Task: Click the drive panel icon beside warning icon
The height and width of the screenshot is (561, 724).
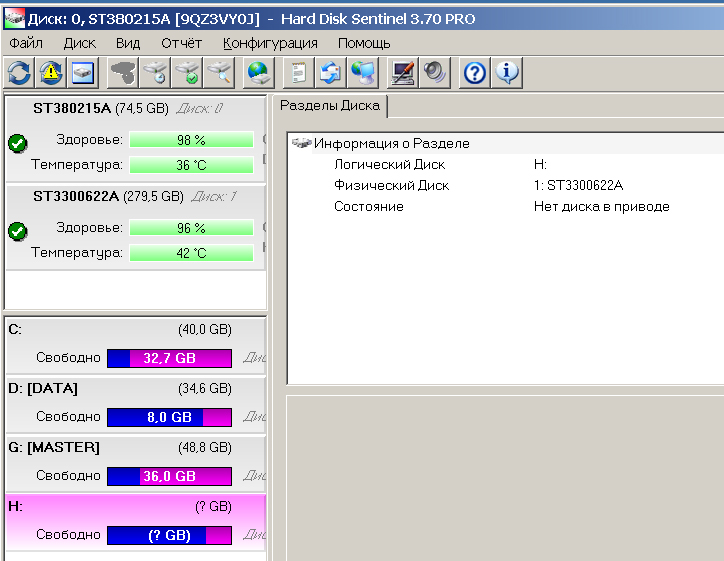Action: coord(82,72)
